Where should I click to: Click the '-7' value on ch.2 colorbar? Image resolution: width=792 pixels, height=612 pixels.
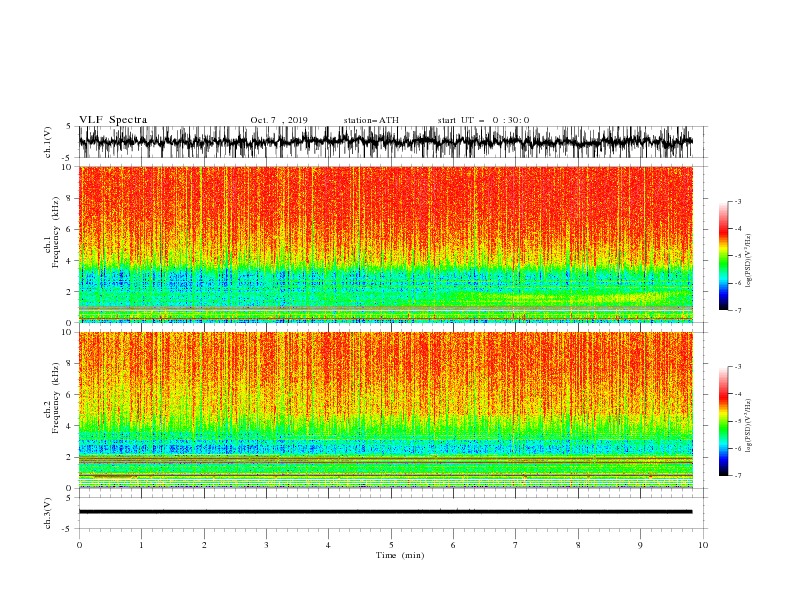pyautogui.click(x=737, y=476)
